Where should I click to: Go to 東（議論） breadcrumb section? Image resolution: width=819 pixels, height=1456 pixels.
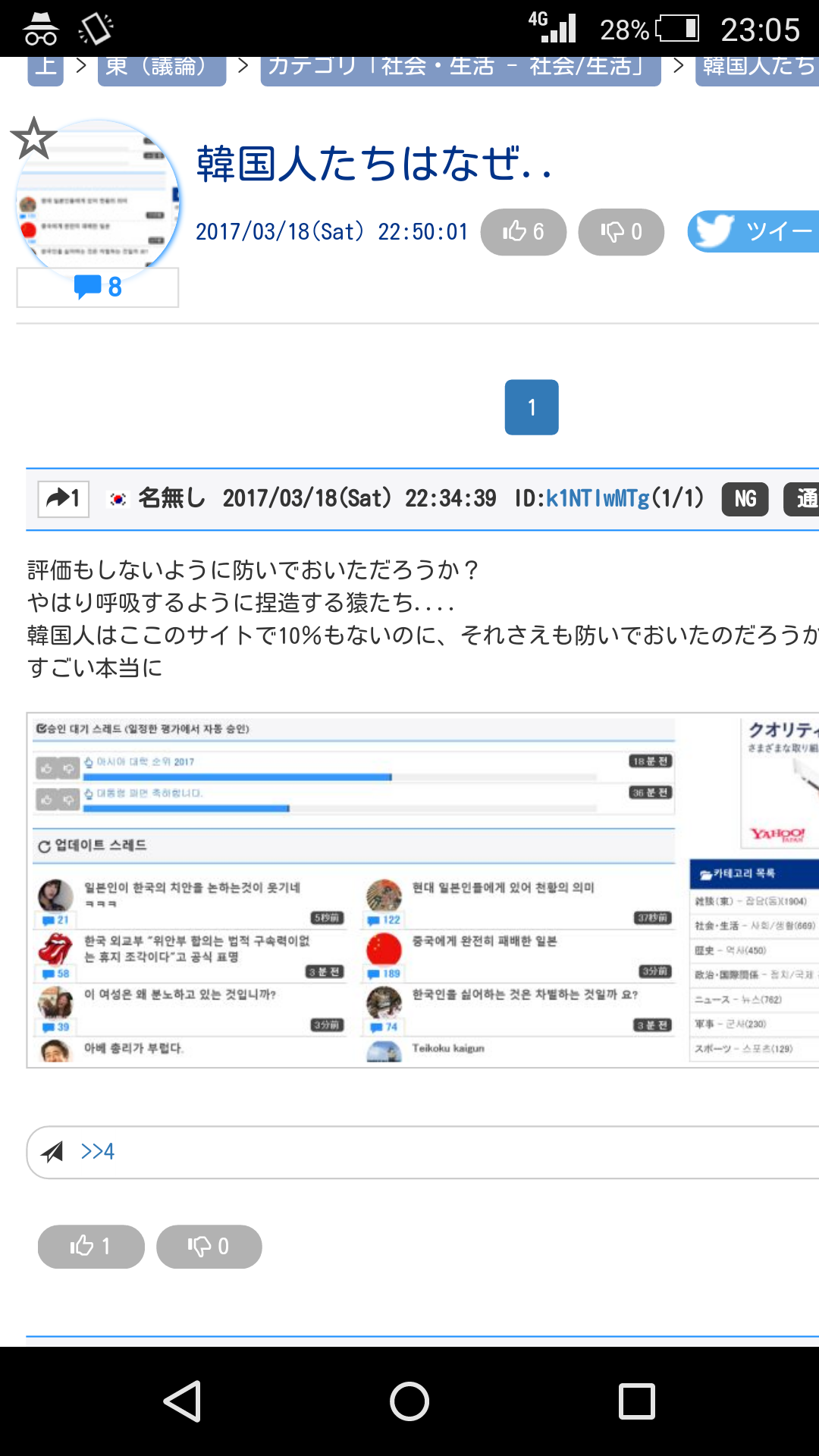[162, 68]
